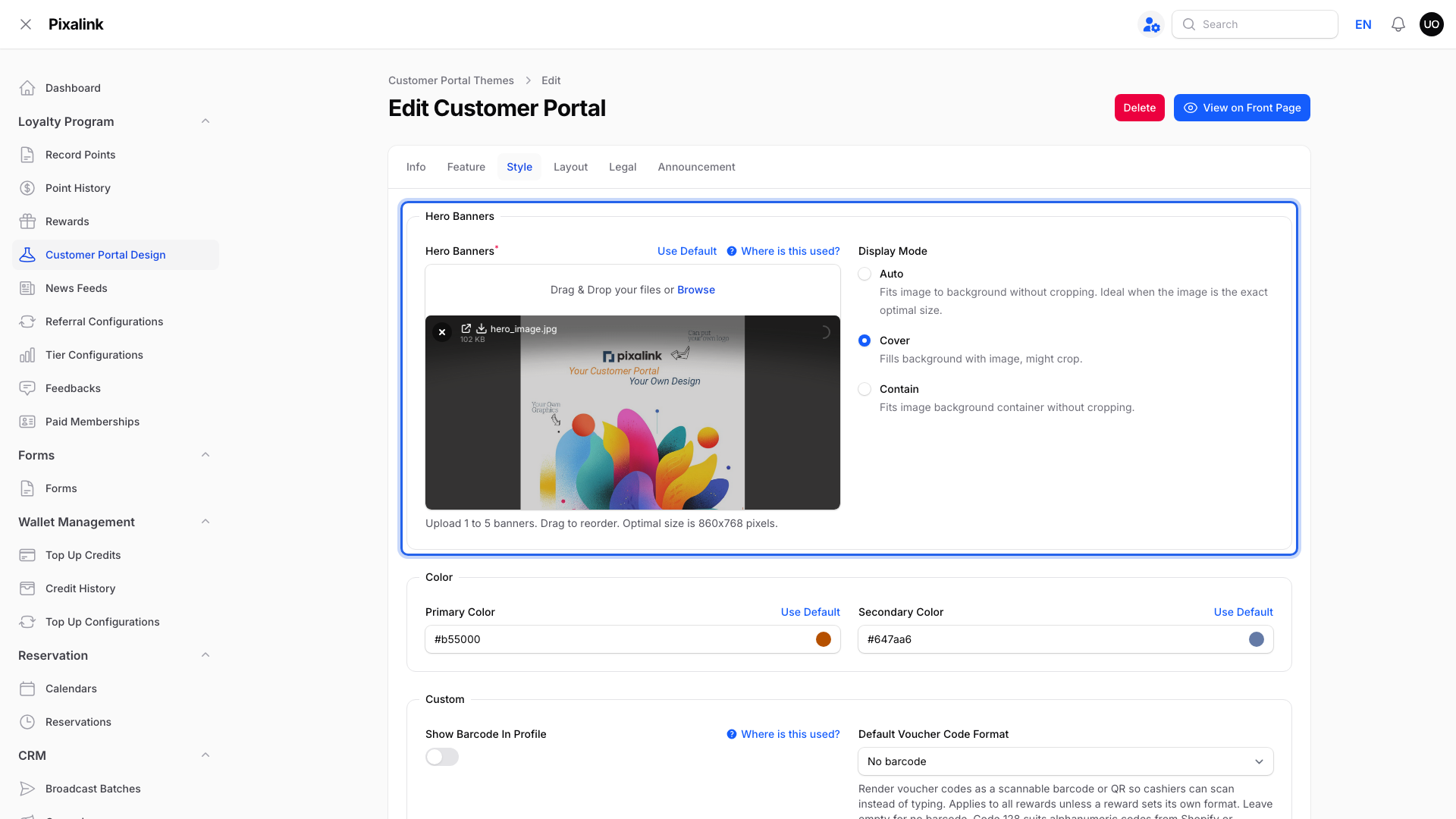Switch to the Layout tab
Image resolution: width=1456 pixels, height=819 pixels.
[x=570, y=167]
